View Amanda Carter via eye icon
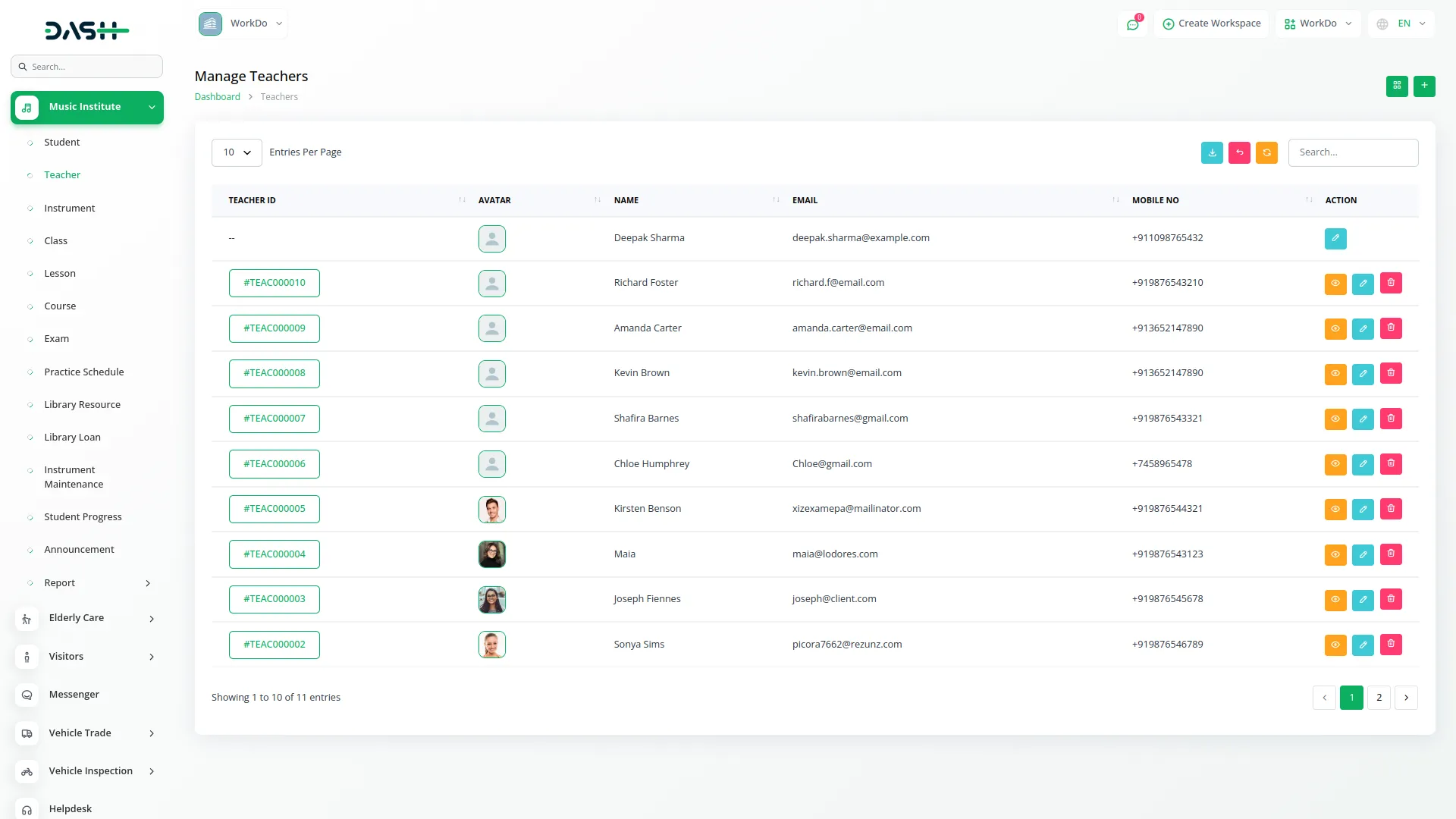This screenshot has height=819, width=1456. [1335, 328]
